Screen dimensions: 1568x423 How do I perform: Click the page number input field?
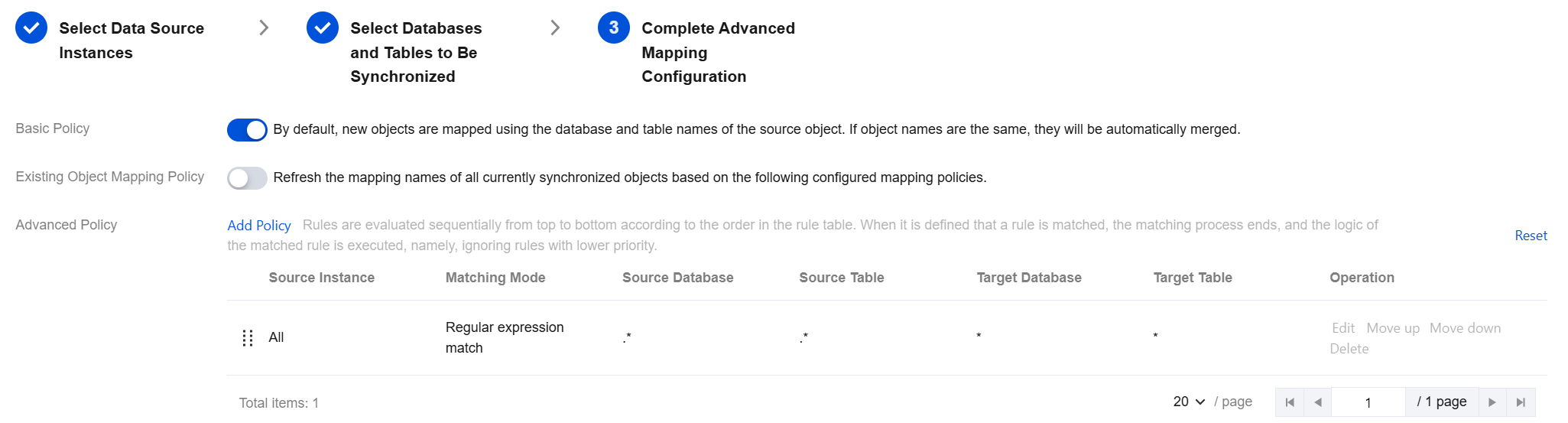[x=1368, y=402]
